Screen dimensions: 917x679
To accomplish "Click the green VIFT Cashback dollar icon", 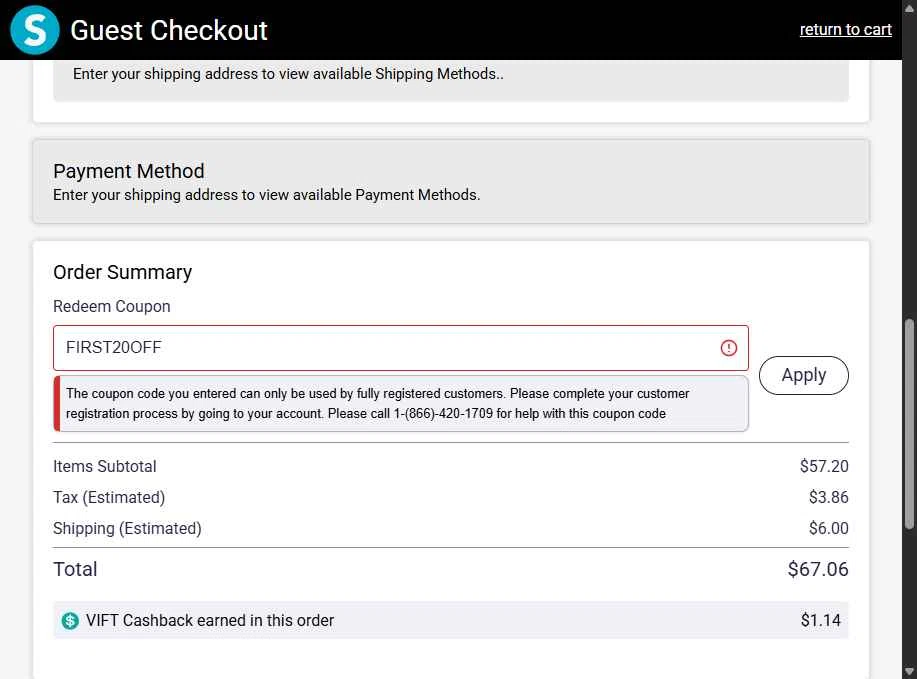I will 70,621.
